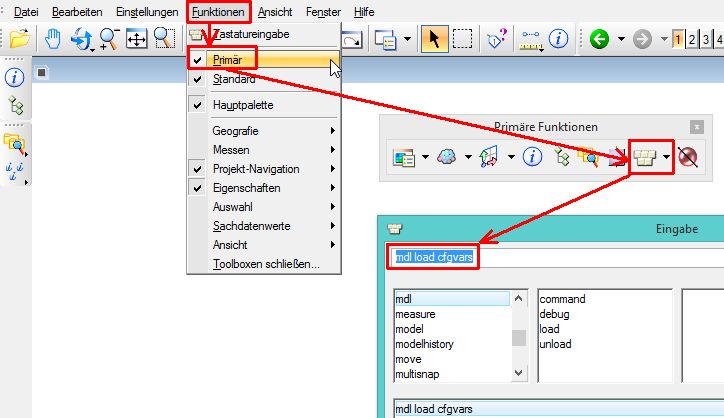Click the open folder icon in toolbar

[x=19, y=39]
